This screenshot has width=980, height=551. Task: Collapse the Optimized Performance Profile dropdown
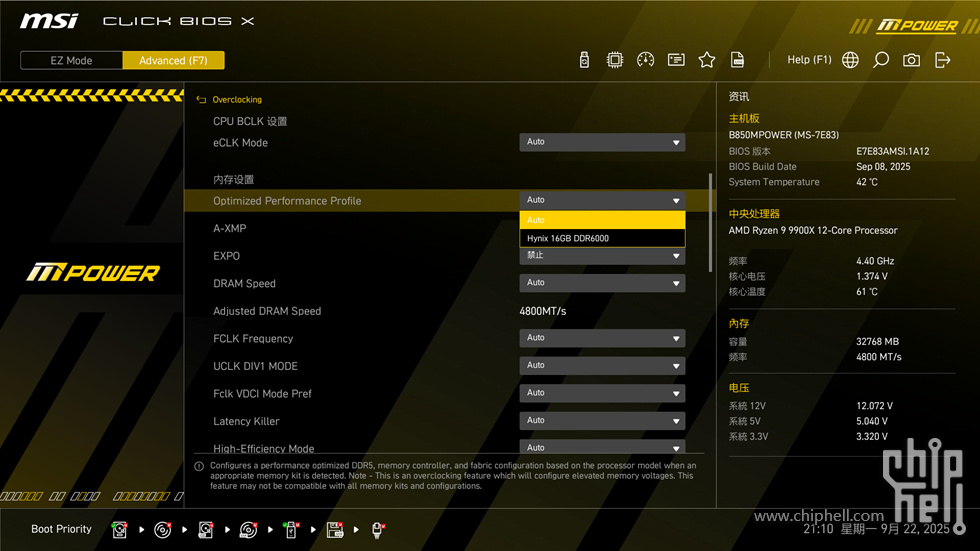tap(602, 201)
